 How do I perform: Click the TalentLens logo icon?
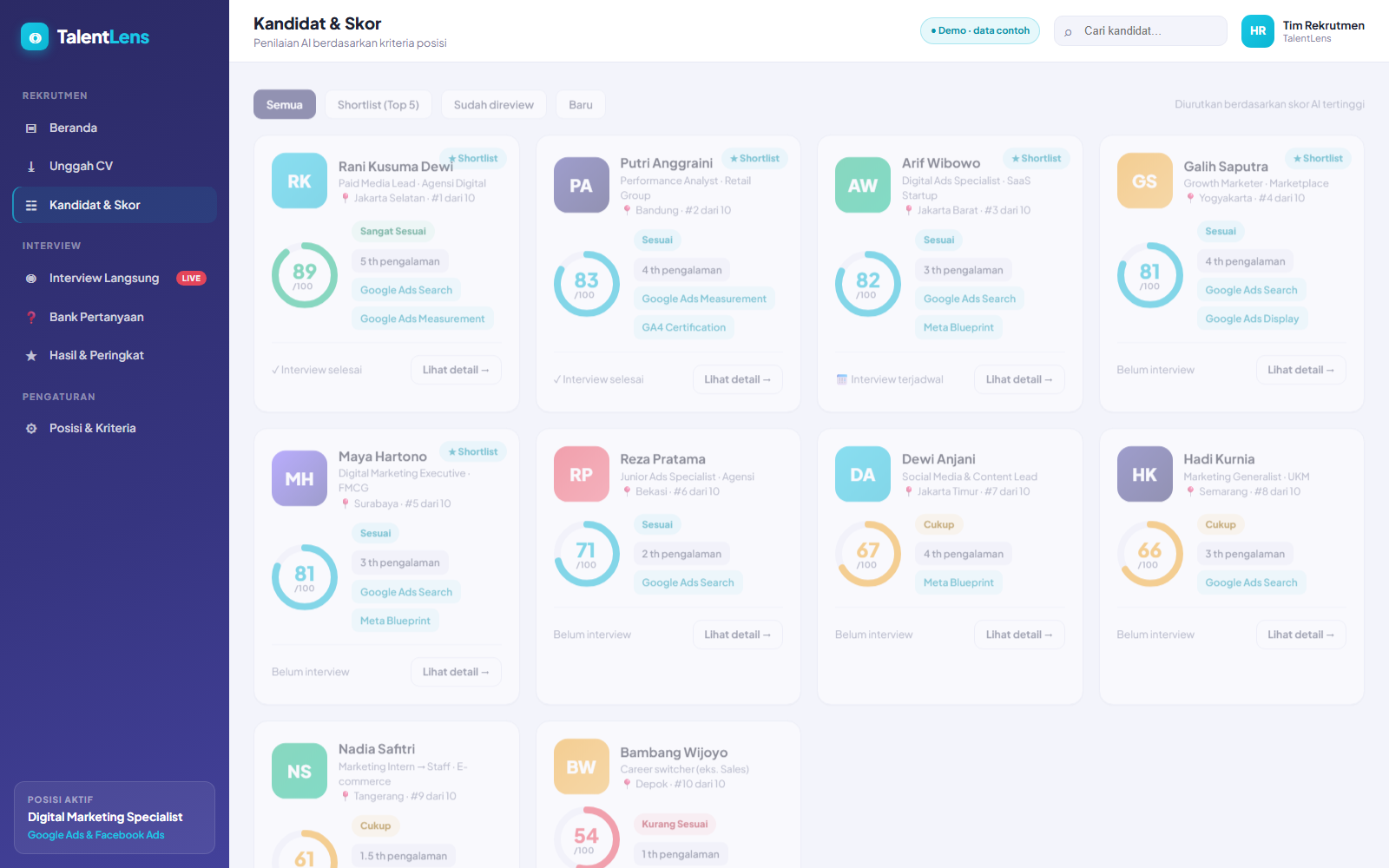tap(35, 36)
